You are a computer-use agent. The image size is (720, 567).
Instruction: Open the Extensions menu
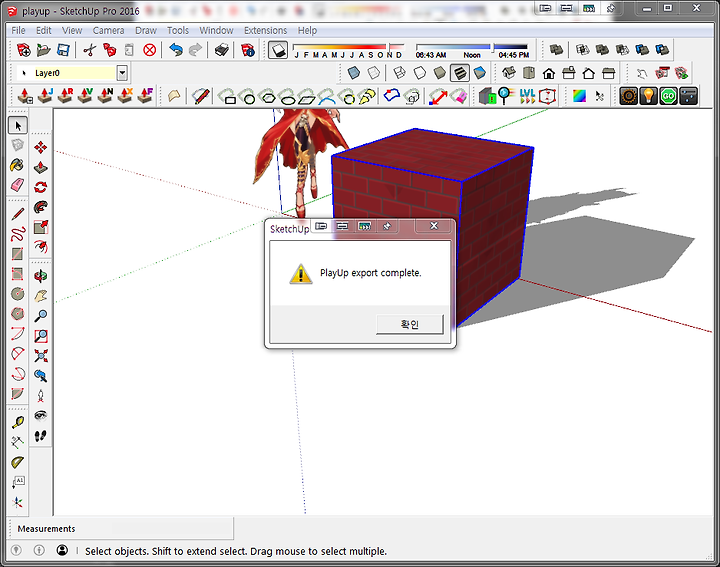(x=265, y=30)
